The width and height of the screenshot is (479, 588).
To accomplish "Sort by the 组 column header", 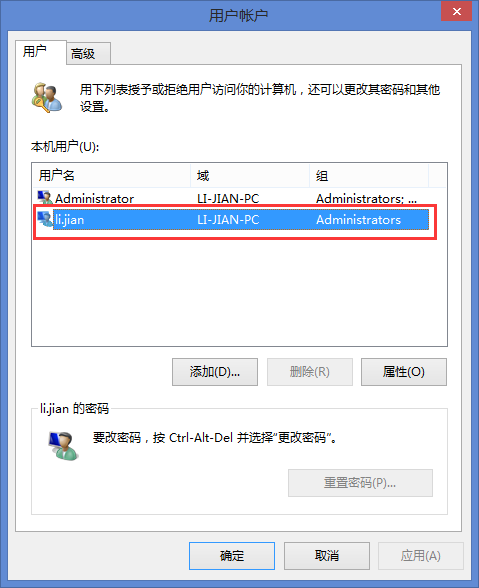I will pyautogui.click(x=369, y=175).
